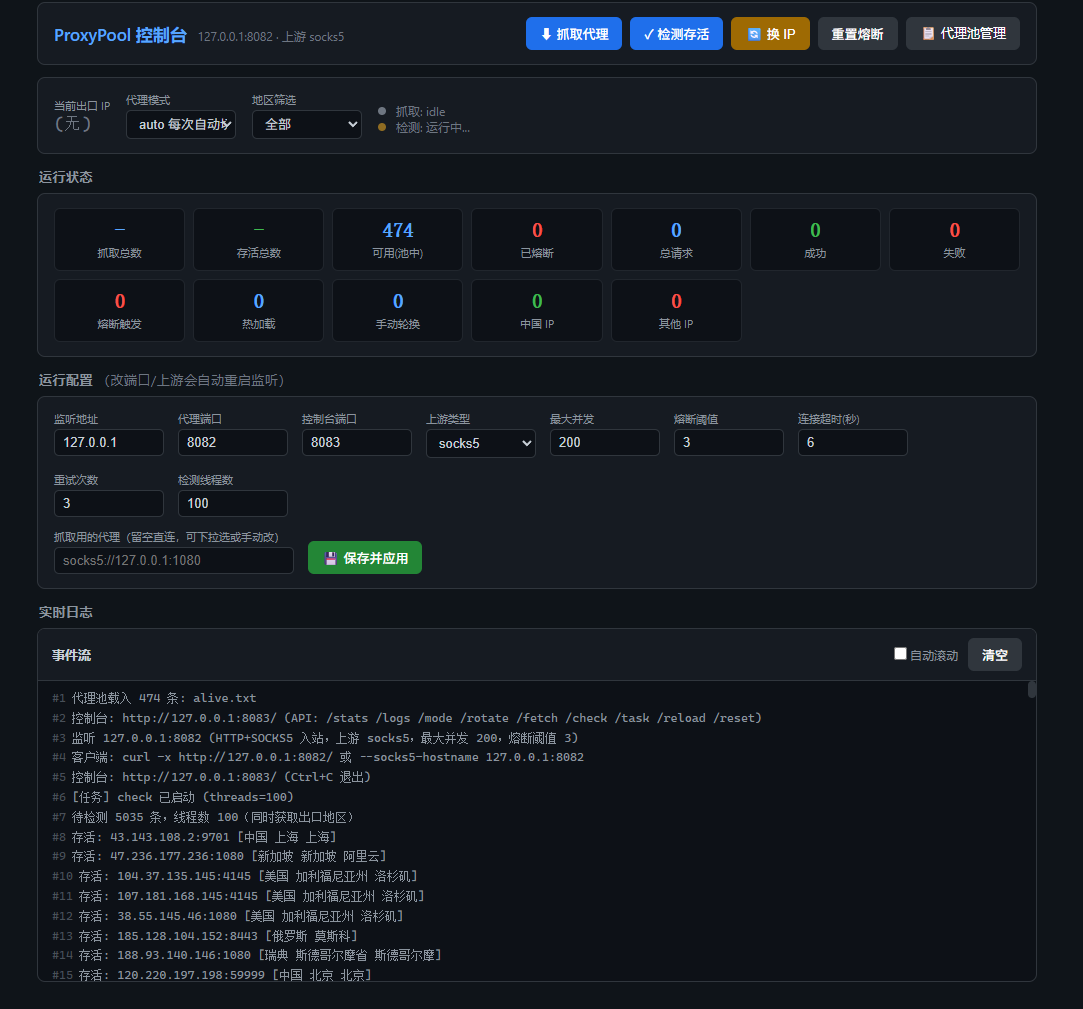Click the 抓取: idle status text
The height and width of the screenshot is (1009, 1083).
click(420, 111)
